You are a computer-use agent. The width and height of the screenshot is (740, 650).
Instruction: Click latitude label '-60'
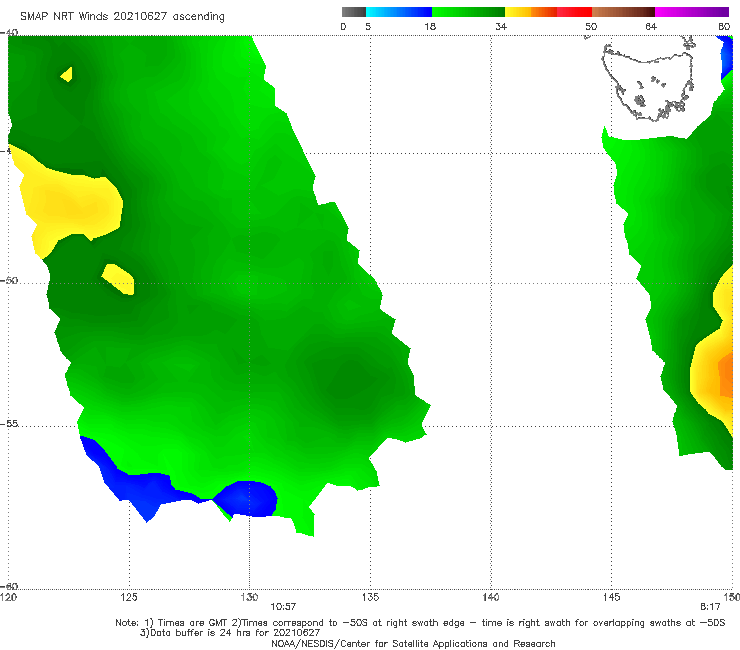(9, 586)
